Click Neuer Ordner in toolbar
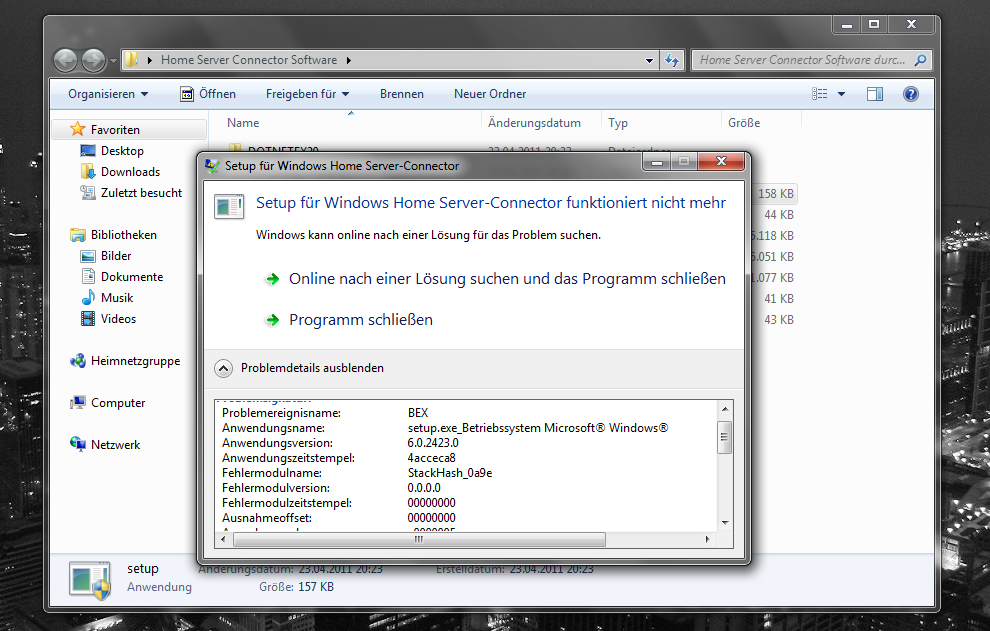Screen dimensions: 990x631 489,94
